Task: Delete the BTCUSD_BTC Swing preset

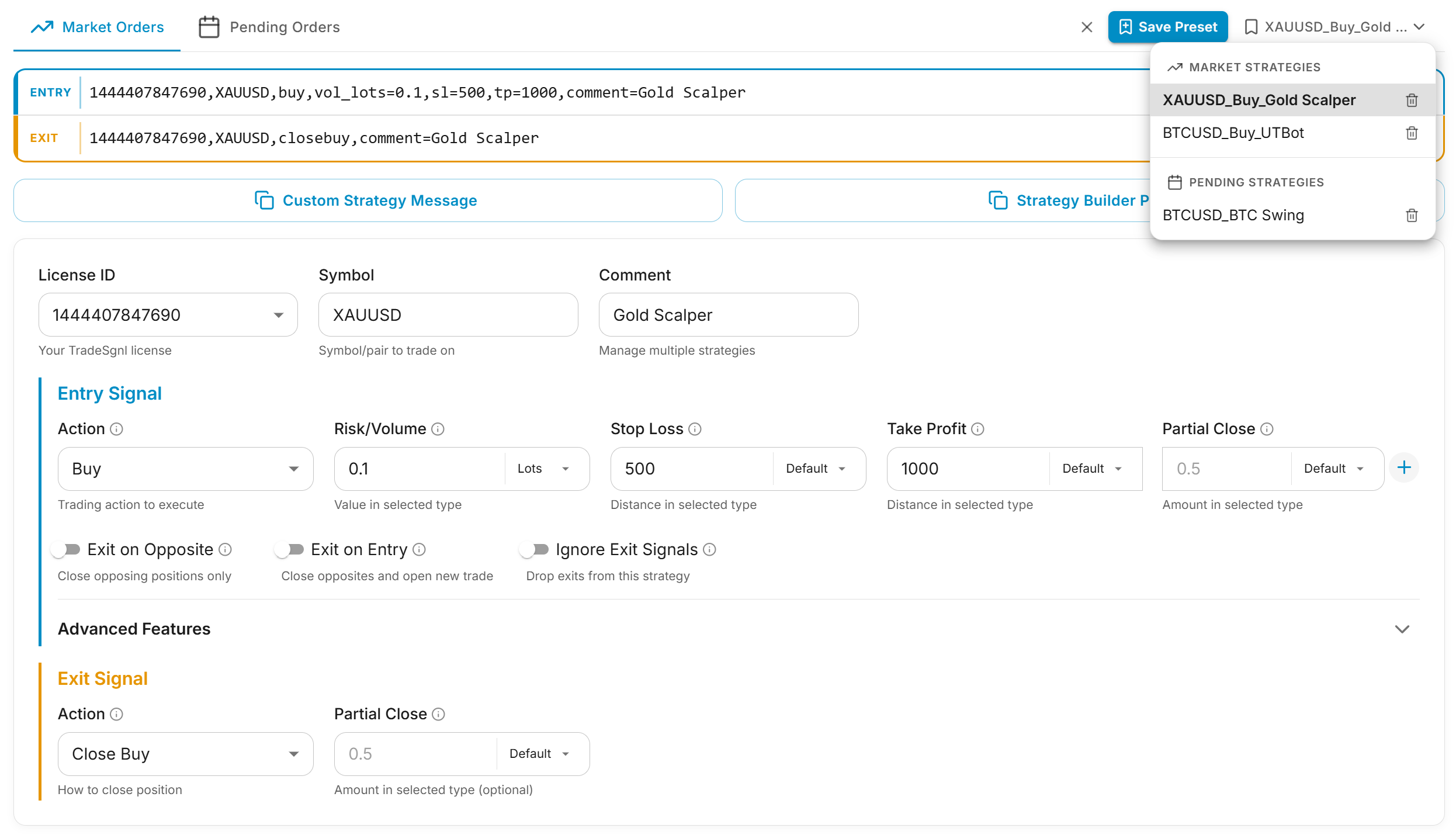Action: [x=1412, y=215]
